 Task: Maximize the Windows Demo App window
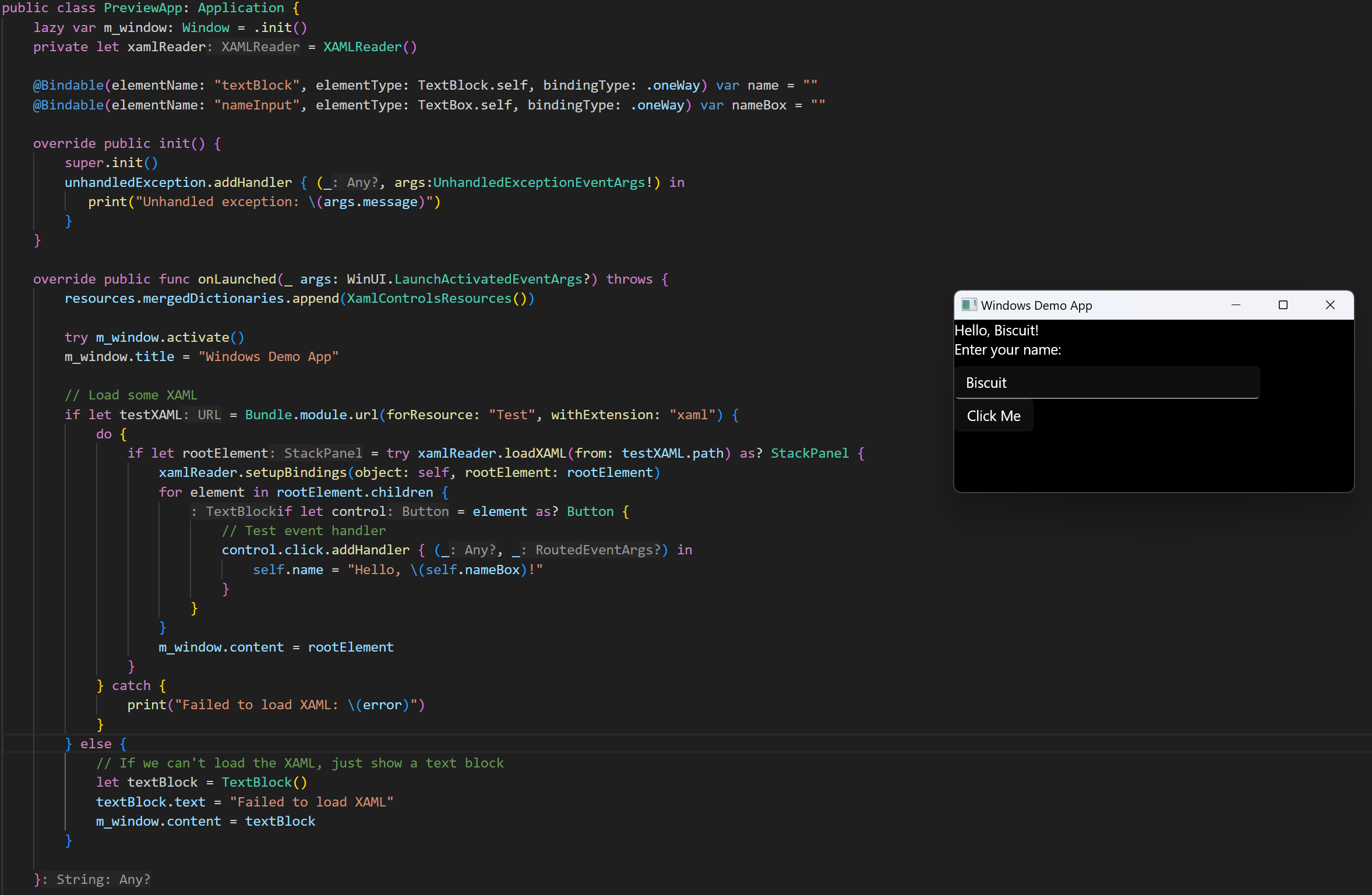pos(1283,305)
